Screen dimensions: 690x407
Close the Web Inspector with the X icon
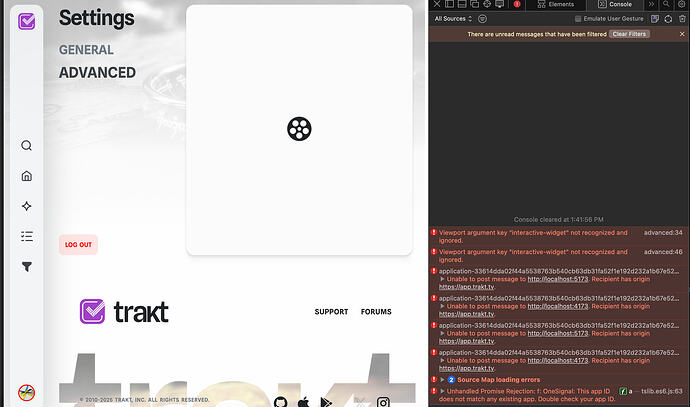(x=437, y=4)
